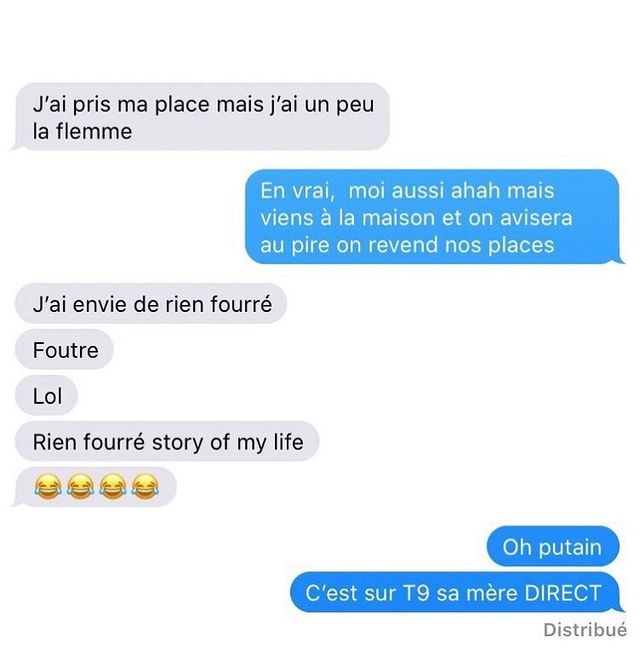Click the word "putain" in the blue bubble
This screenshot has height=649, width=640.
tap(570, 547)
